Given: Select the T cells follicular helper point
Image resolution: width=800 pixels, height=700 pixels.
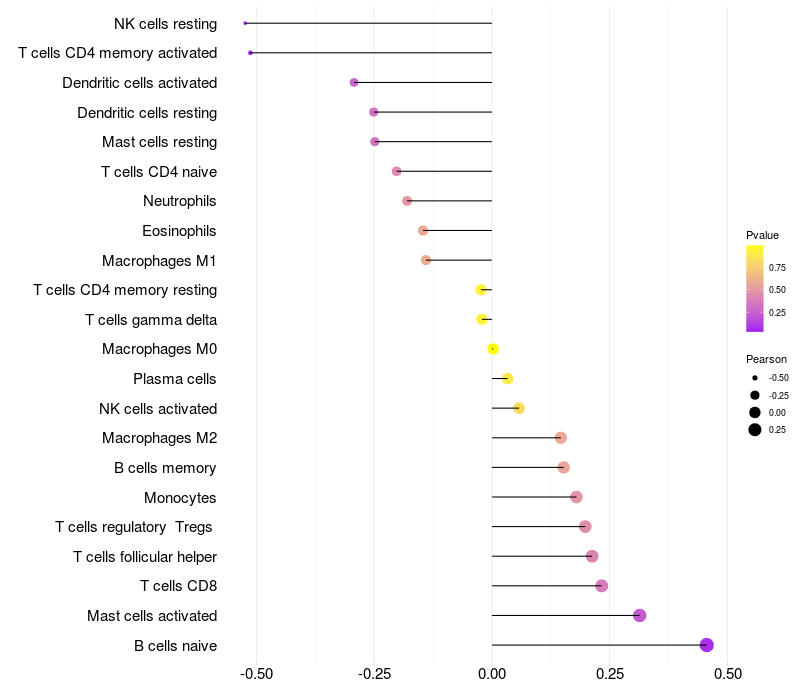Looking at the screenshot, I should pos(592,556).
